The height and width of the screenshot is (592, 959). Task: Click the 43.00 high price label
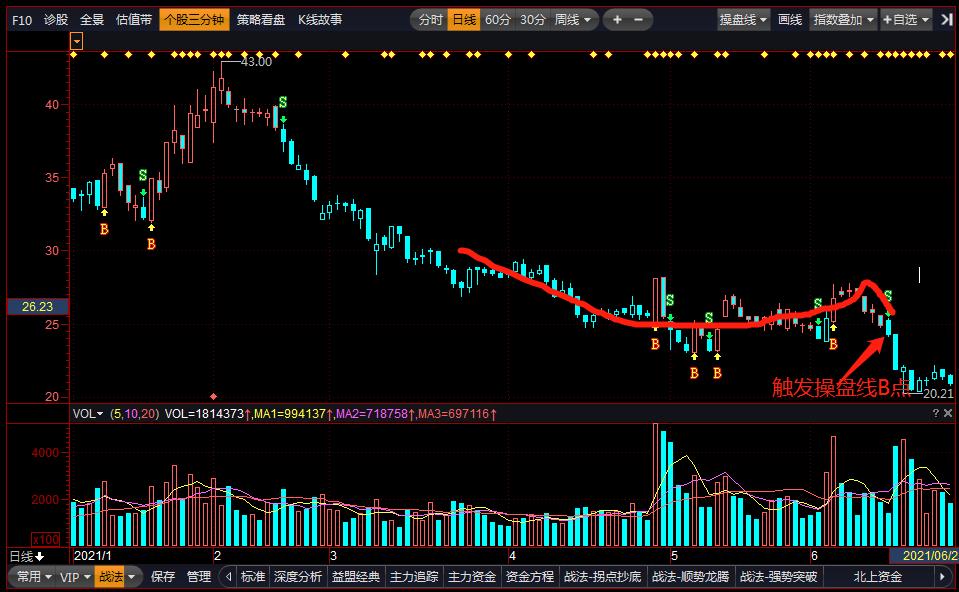[256, 61]
